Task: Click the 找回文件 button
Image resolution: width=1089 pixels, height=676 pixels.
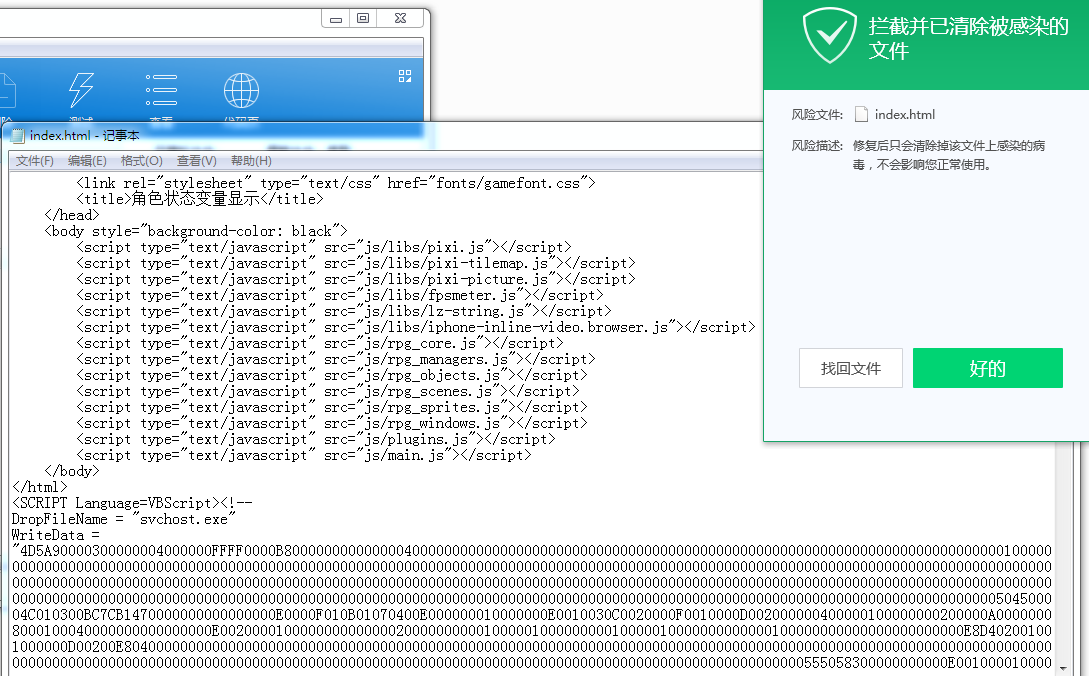Action: [851, 368]
